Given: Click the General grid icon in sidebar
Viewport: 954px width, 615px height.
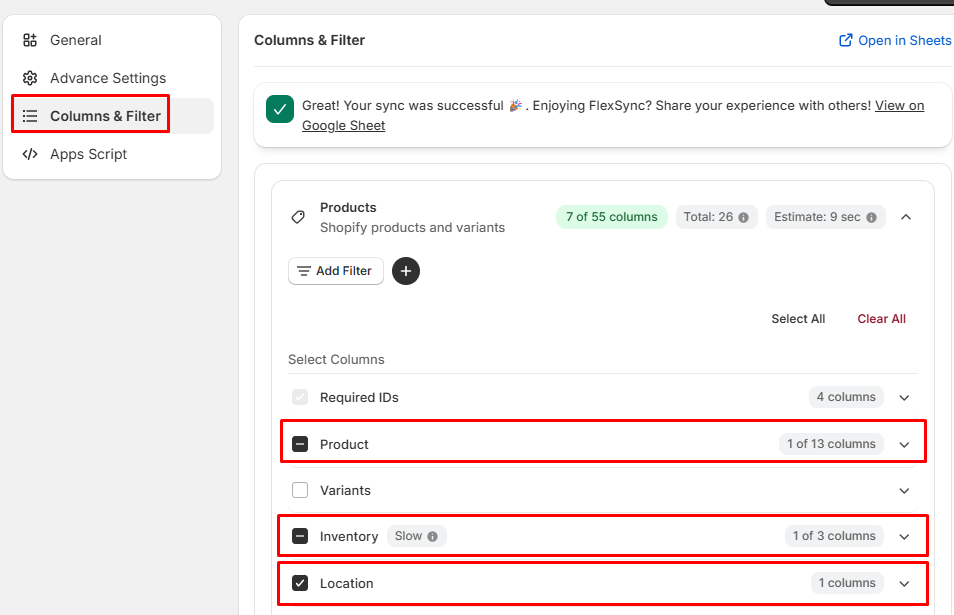Looking at the screenshot, I should point(30,40).
